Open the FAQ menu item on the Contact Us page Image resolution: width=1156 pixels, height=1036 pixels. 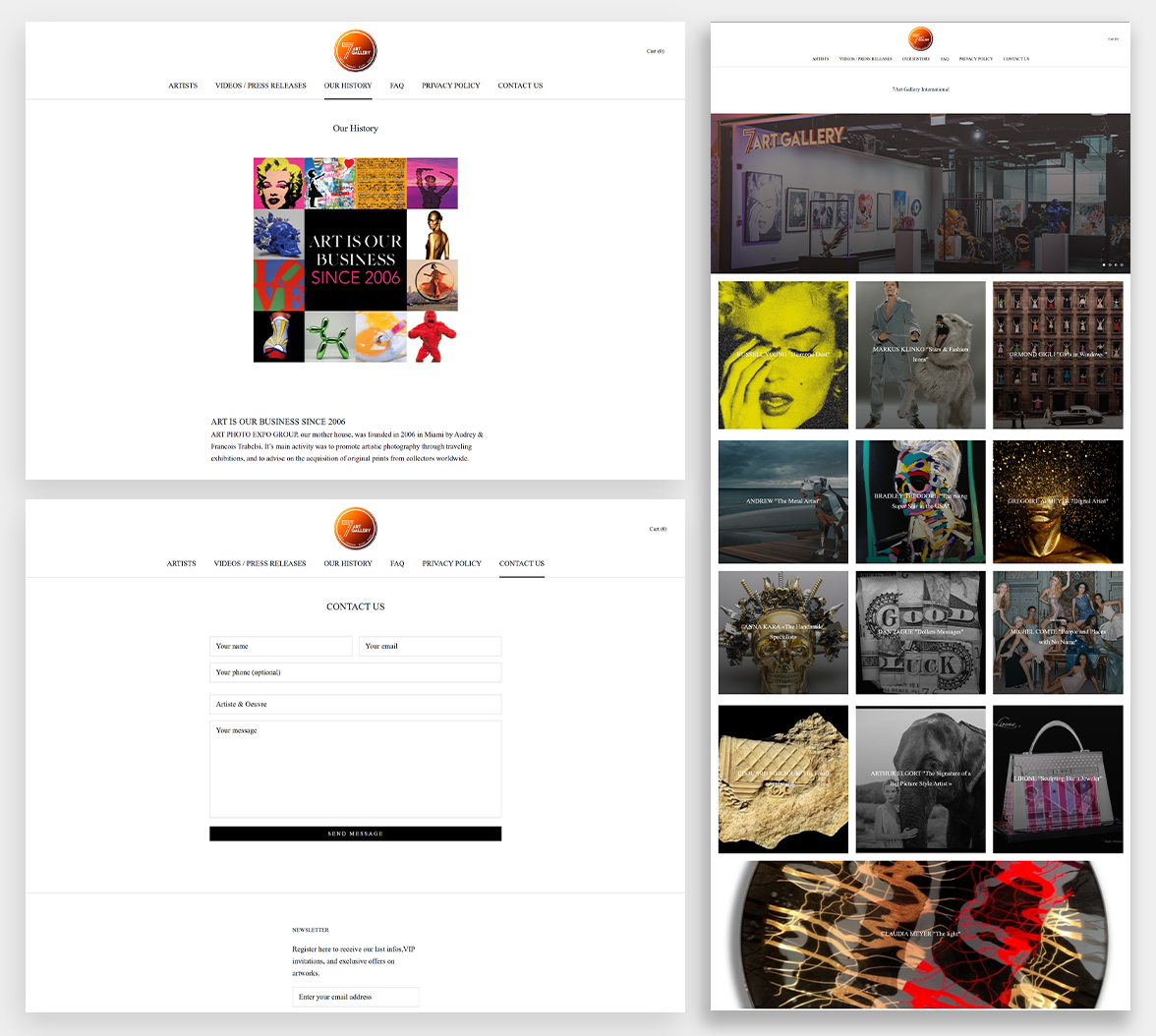tap(397, 563)
